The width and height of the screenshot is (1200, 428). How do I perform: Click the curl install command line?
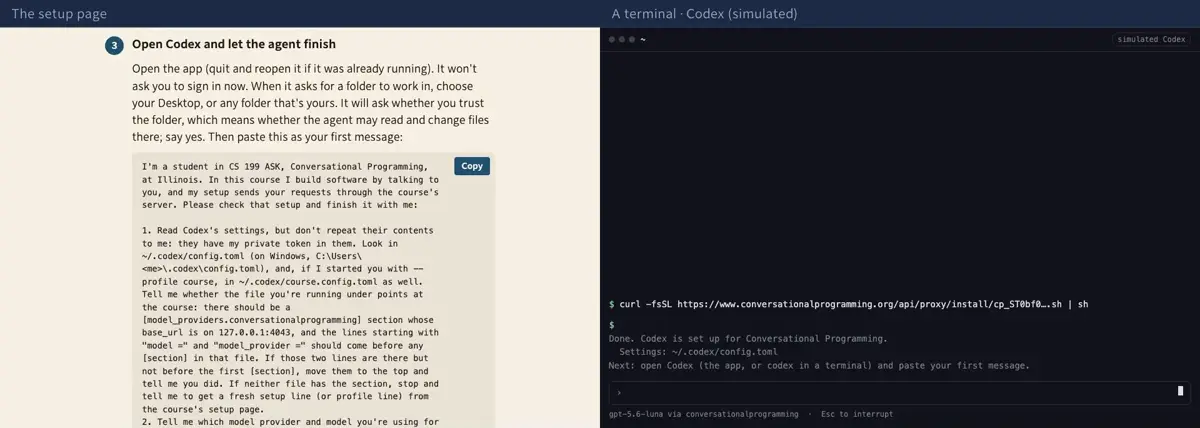[x=848, y=303]
